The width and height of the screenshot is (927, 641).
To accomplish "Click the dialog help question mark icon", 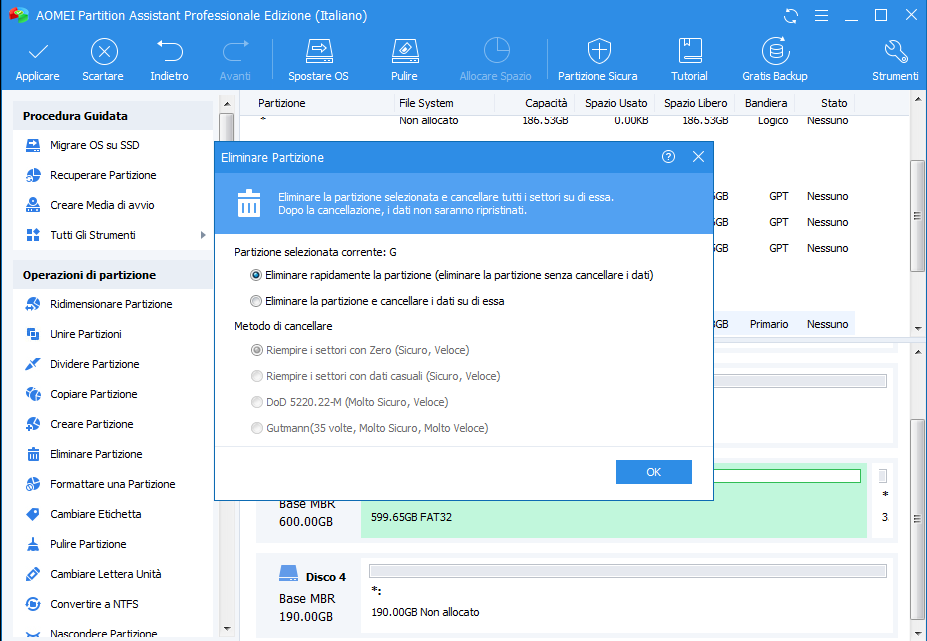I will (x=668, y=157).
